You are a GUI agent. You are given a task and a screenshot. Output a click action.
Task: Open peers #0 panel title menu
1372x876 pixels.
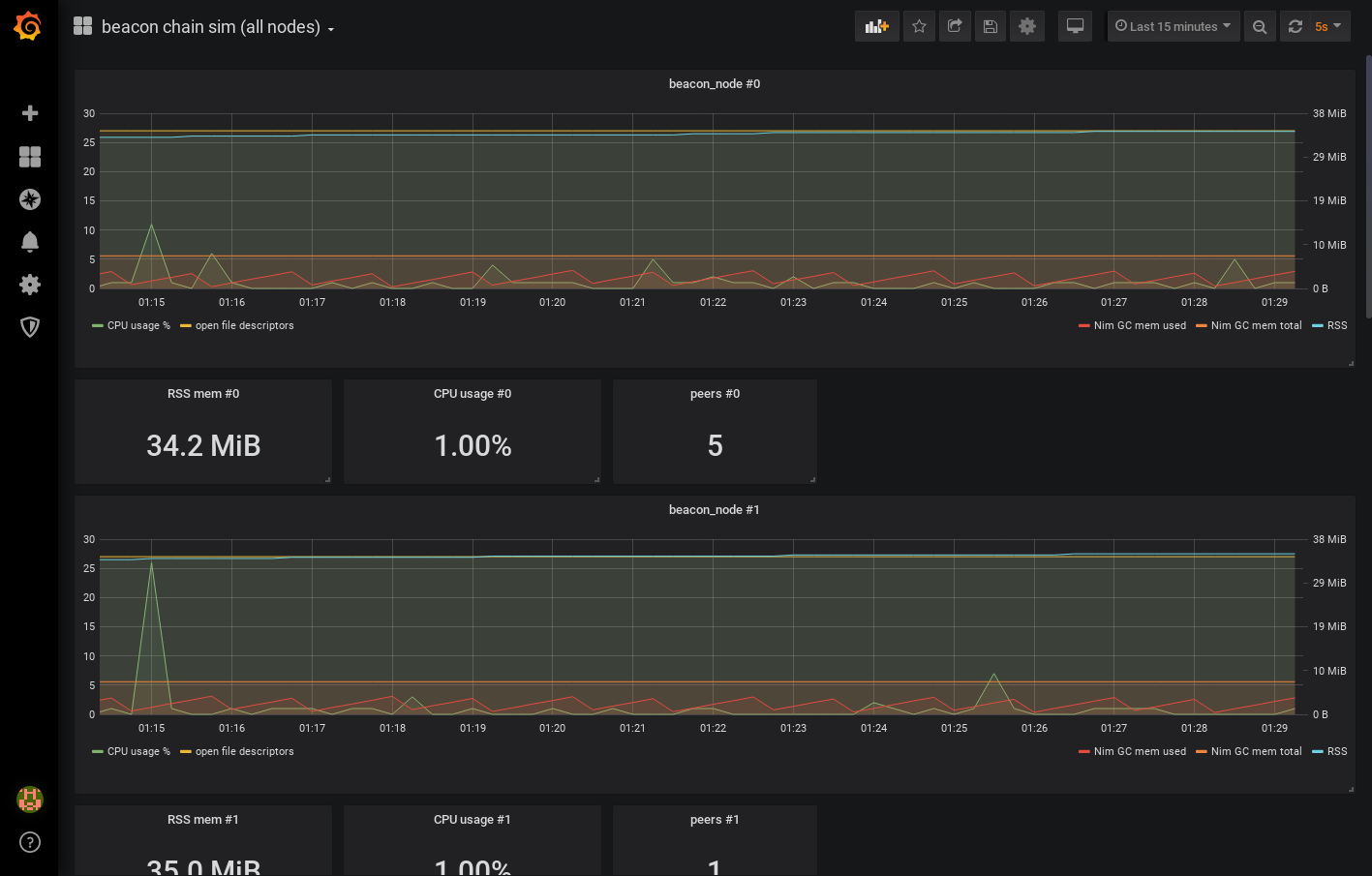pyautogui.click(x=715, y=394)
